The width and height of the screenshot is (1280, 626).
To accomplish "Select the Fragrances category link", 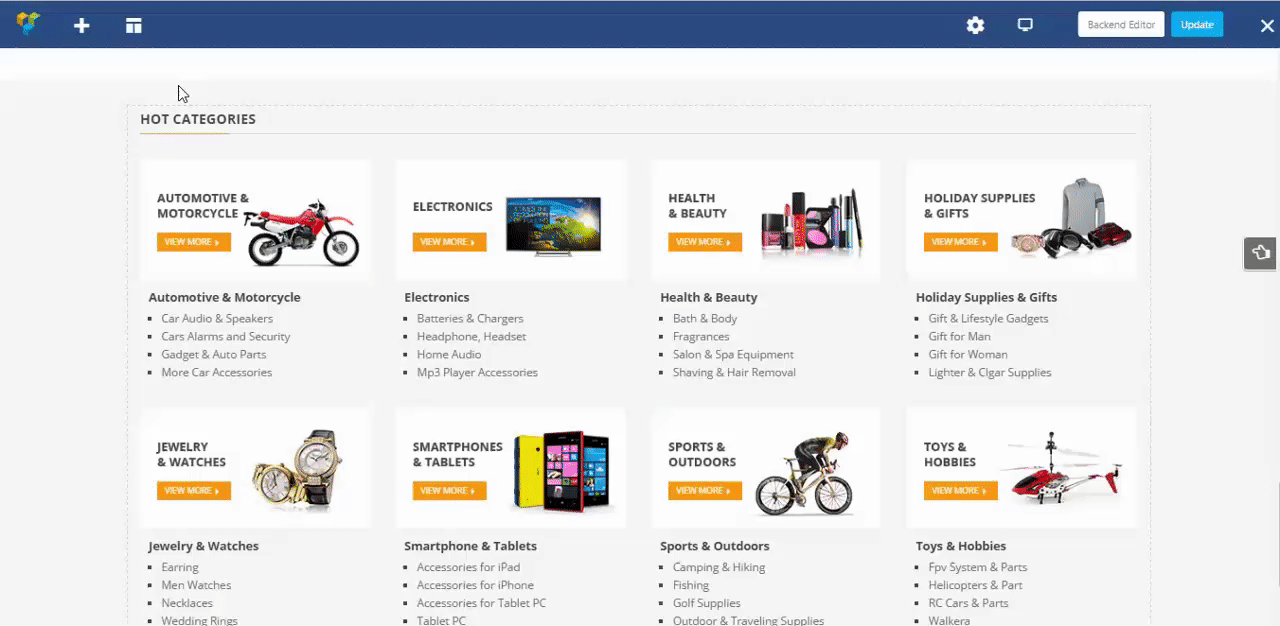I will tap(701, 336).
